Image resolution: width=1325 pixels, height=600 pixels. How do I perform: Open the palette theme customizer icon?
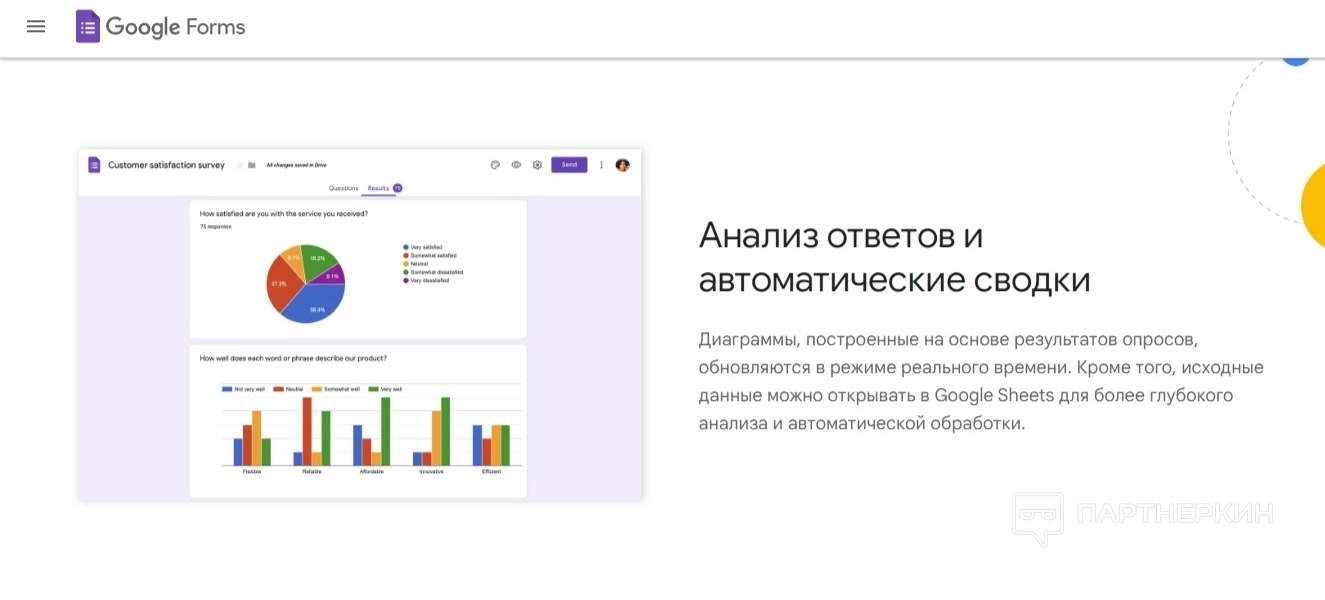click(495, 165)
